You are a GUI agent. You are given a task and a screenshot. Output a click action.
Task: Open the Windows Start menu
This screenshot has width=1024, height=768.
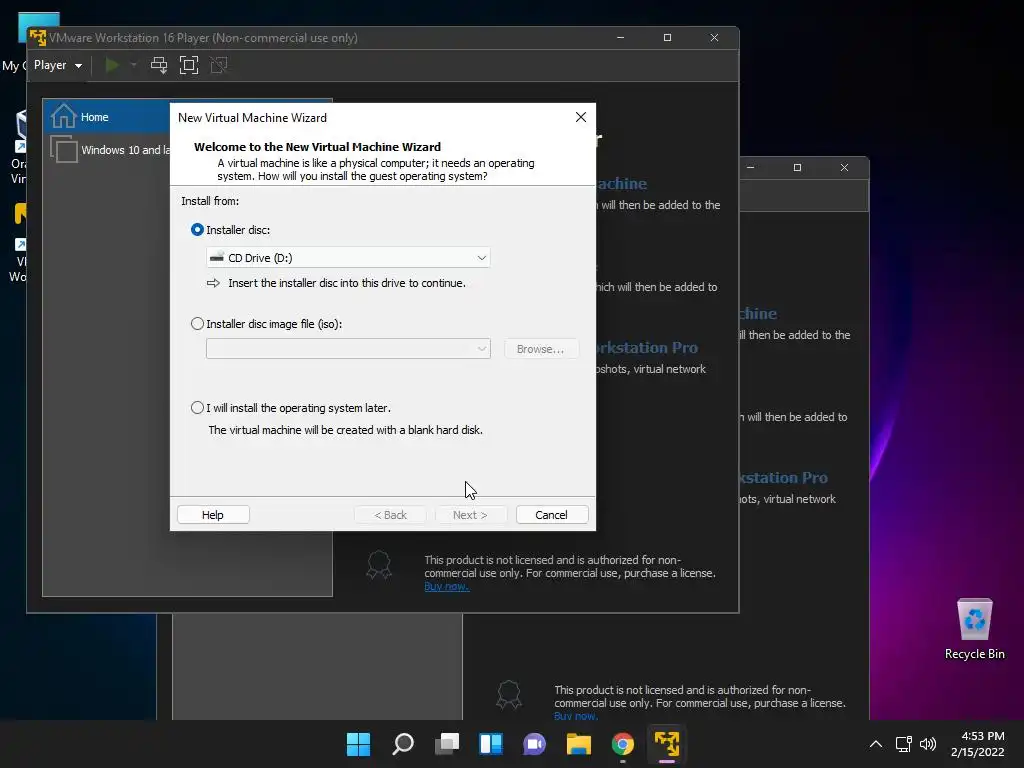[359, 744]
